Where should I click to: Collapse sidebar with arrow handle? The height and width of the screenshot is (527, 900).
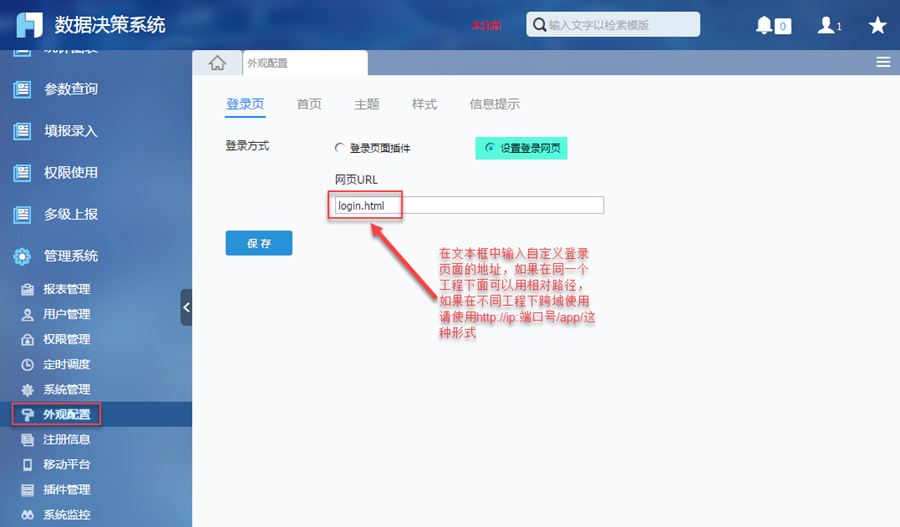(186, 307)
